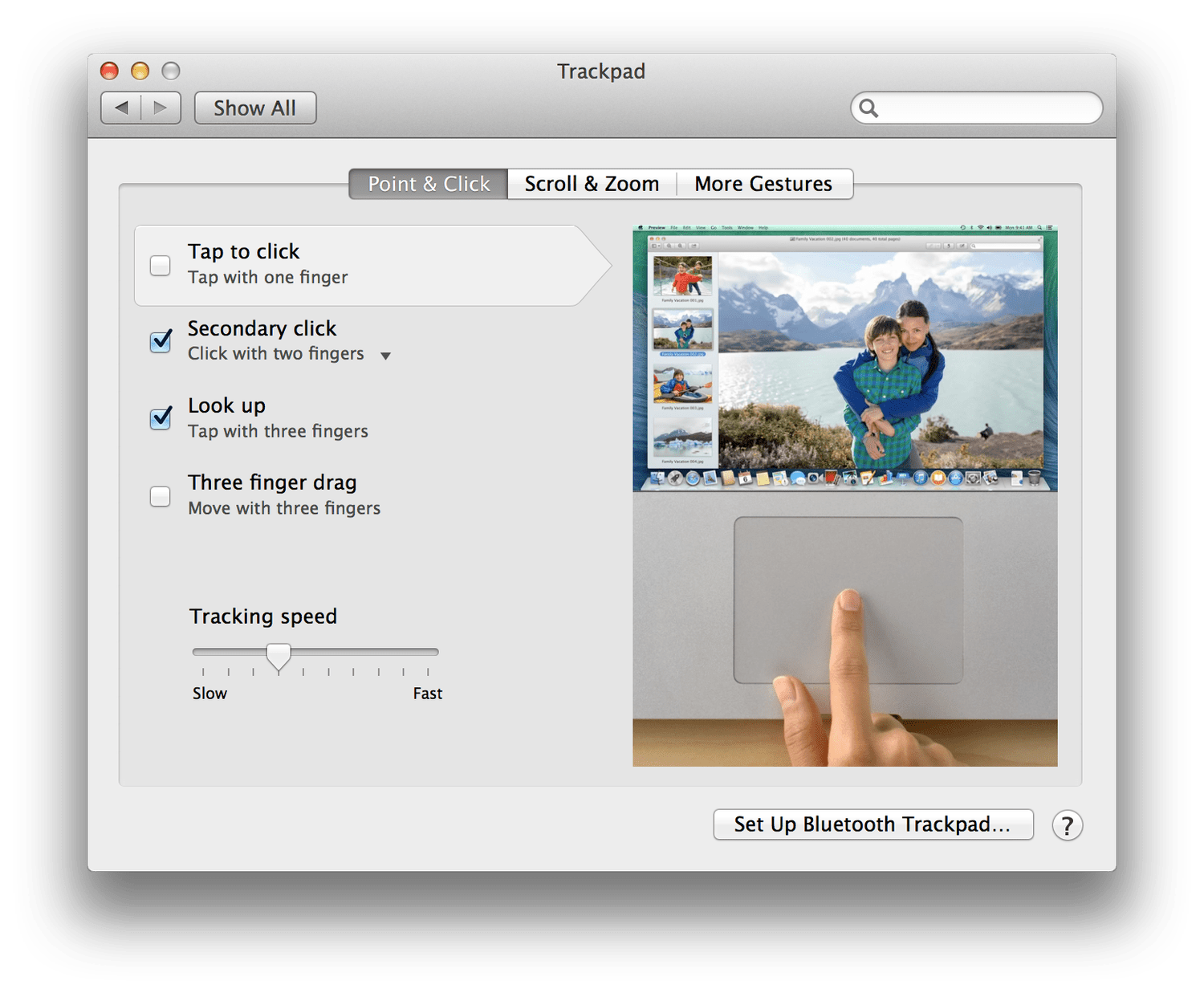Close the Trackpad preferences window

(109, 71)
